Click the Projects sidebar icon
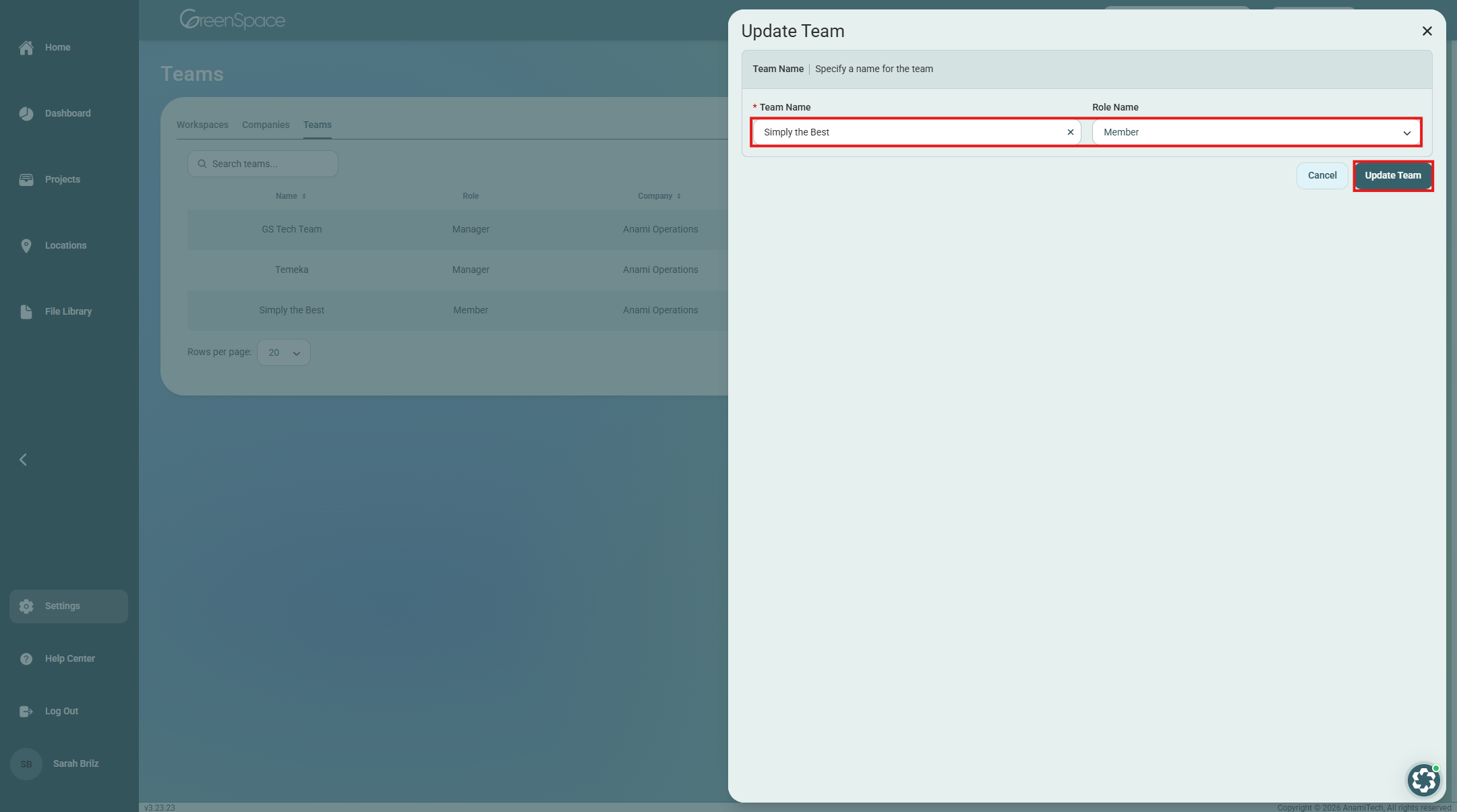 click(26, 180)
